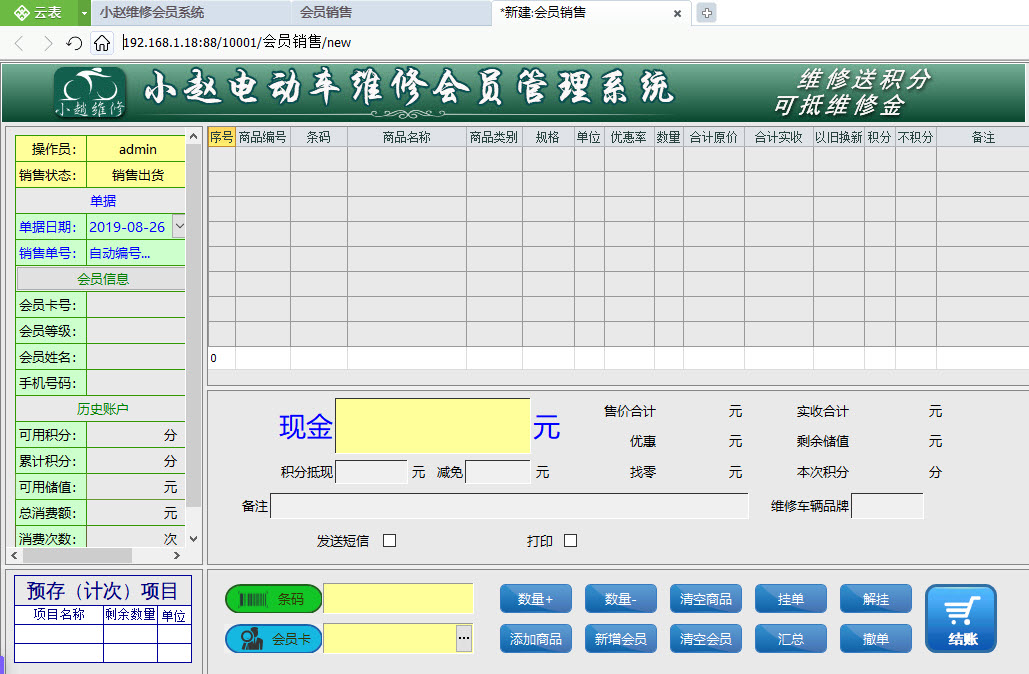
Task: Click the 序号 column header
Action: click(222, 137)
